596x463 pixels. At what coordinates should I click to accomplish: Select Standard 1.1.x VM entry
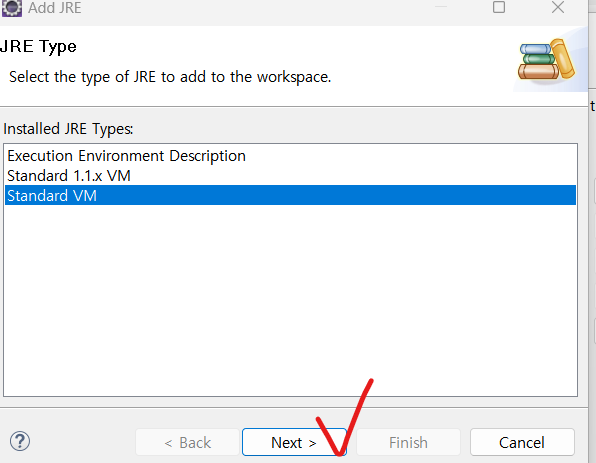click(290, 176)
